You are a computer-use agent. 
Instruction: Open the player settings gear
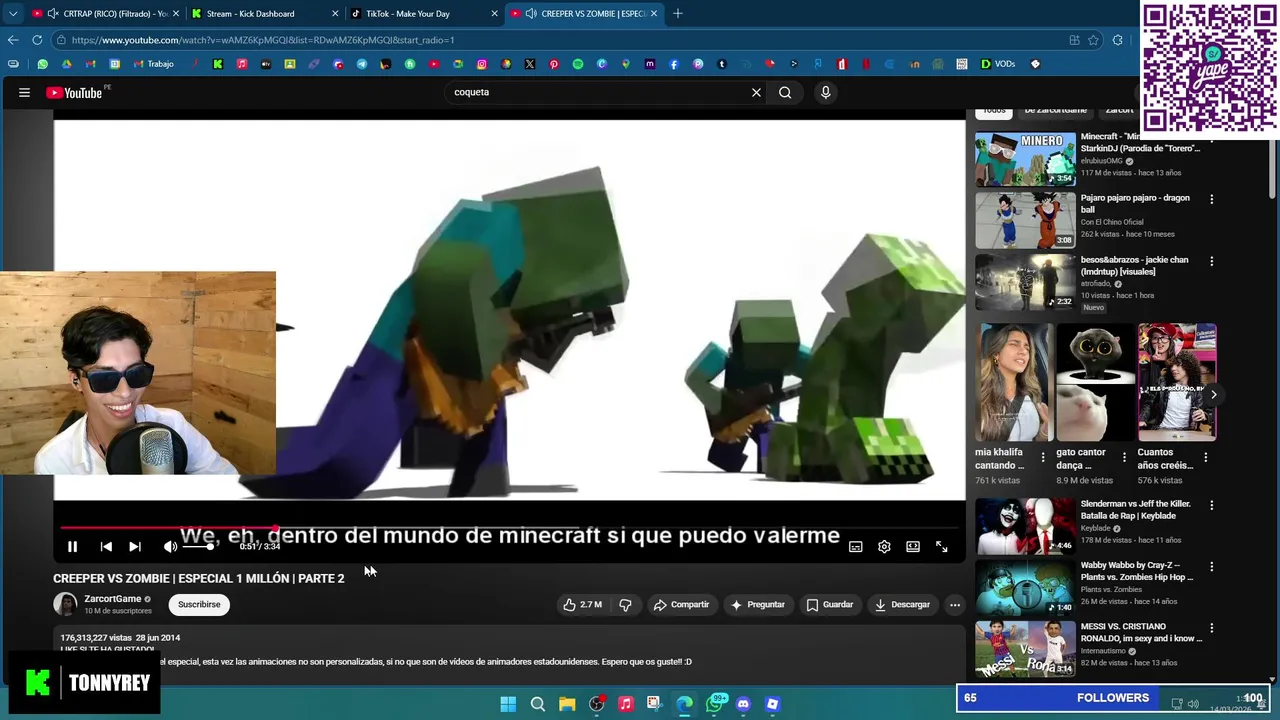point(884,547)
